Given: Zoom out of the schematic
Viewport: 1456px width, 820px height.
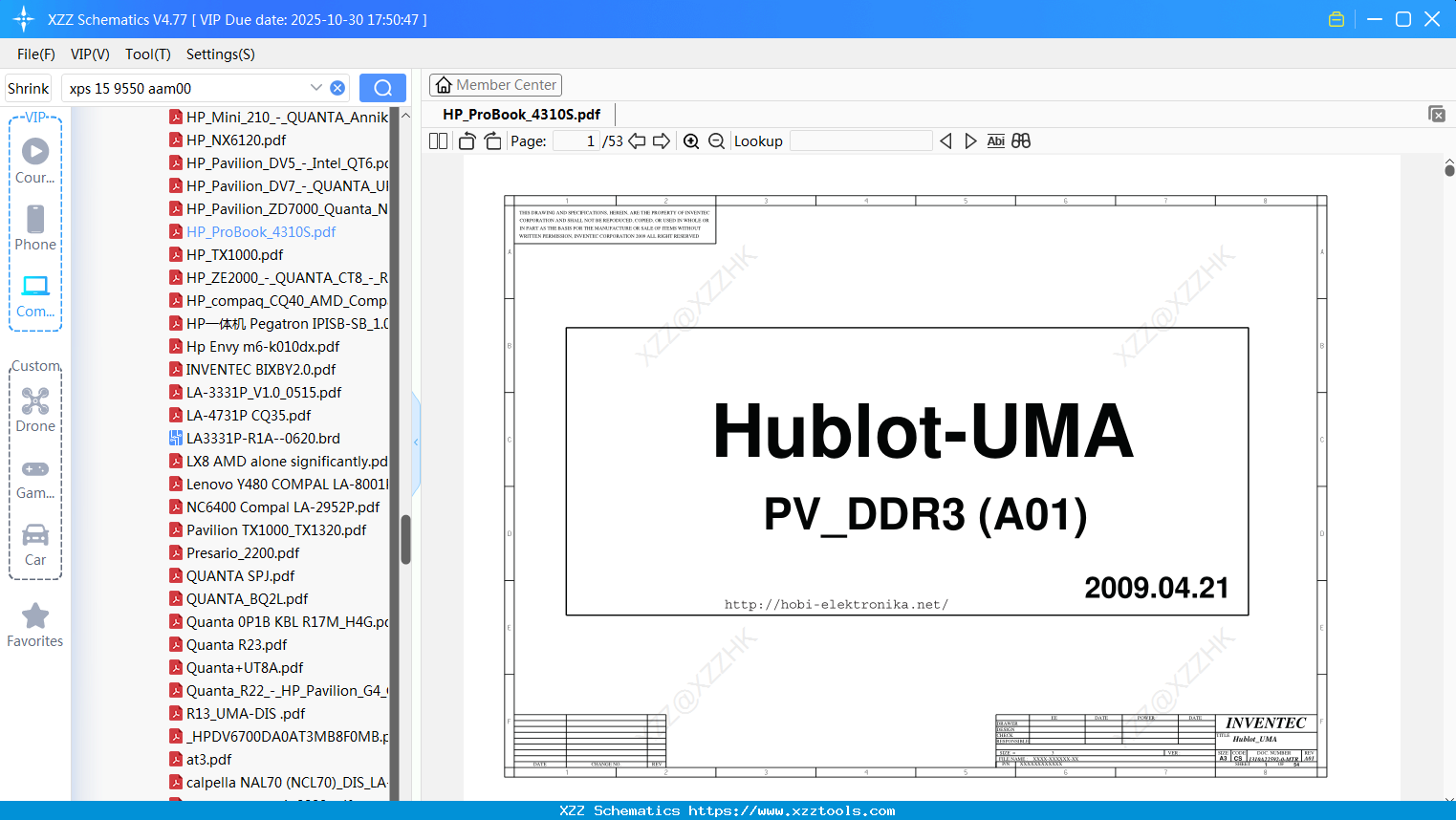Looking at the screenshot, I should pos(717,140).
